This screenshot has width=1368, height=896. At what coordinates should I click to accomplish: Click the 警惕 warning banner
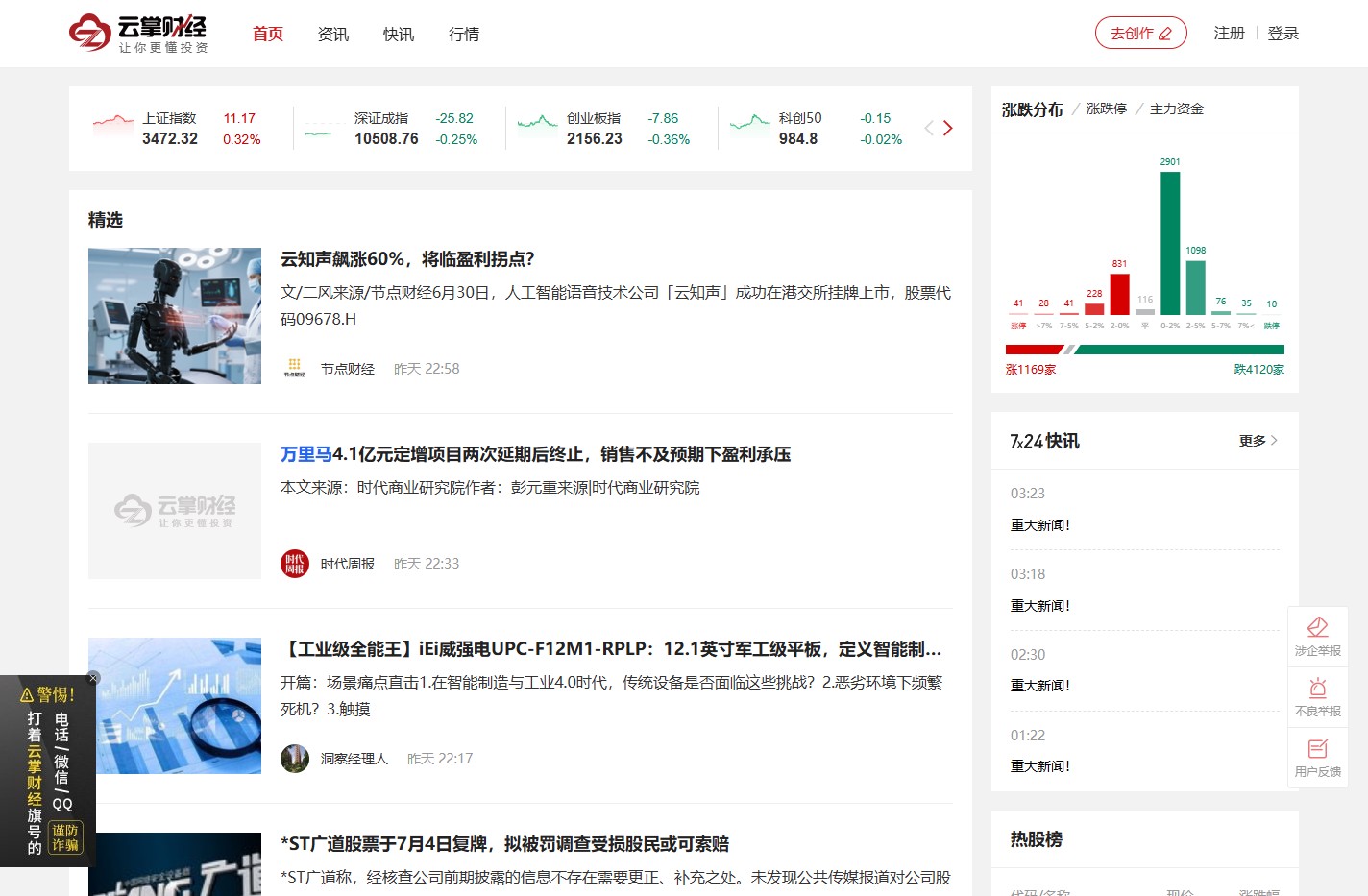(x=48, y=771)
